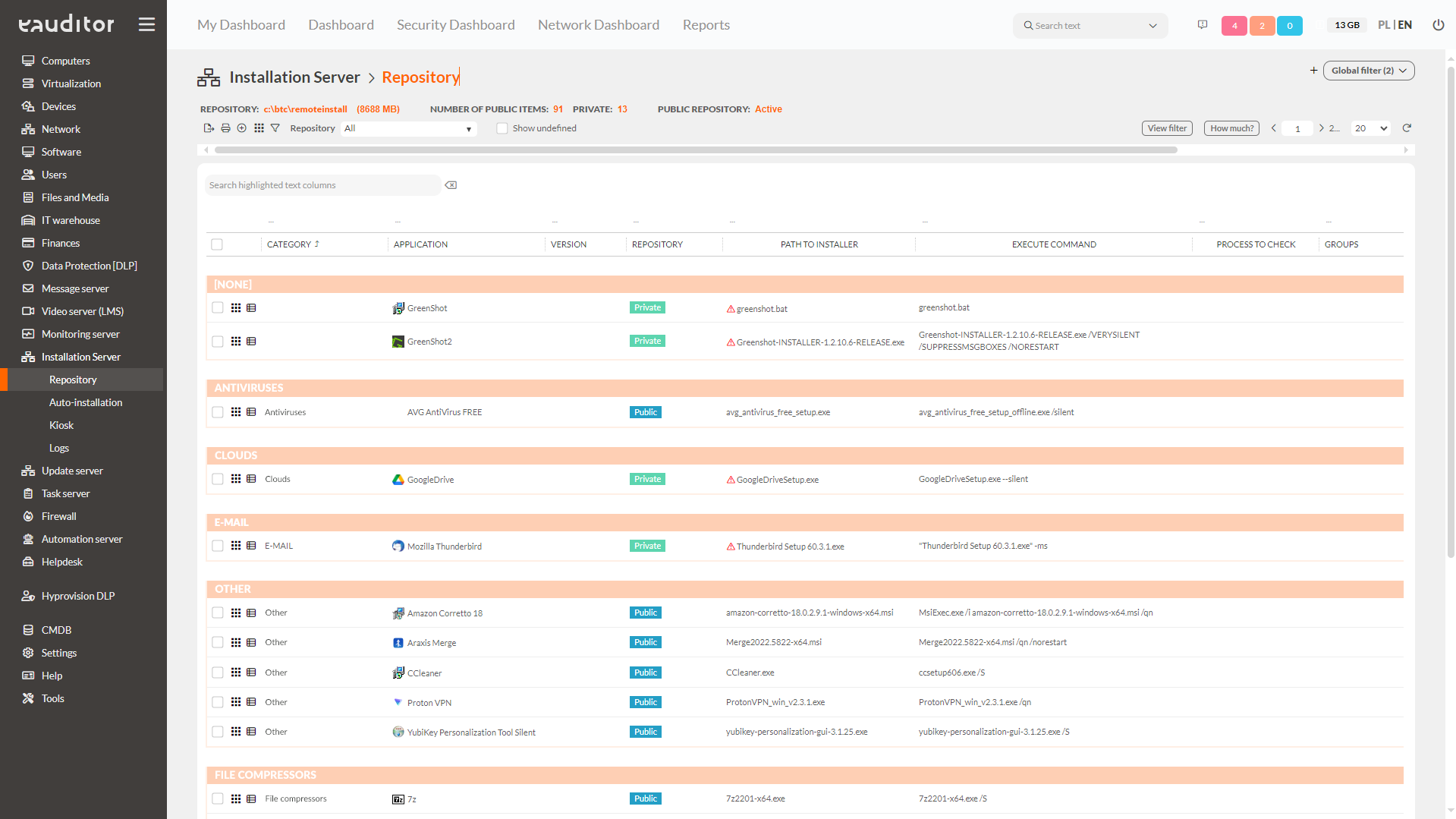This screenshot has width=1456, height=819.
Task: Open Auto-installation in the sidebar
Action: pyautogui.click(x=86, y=402)
